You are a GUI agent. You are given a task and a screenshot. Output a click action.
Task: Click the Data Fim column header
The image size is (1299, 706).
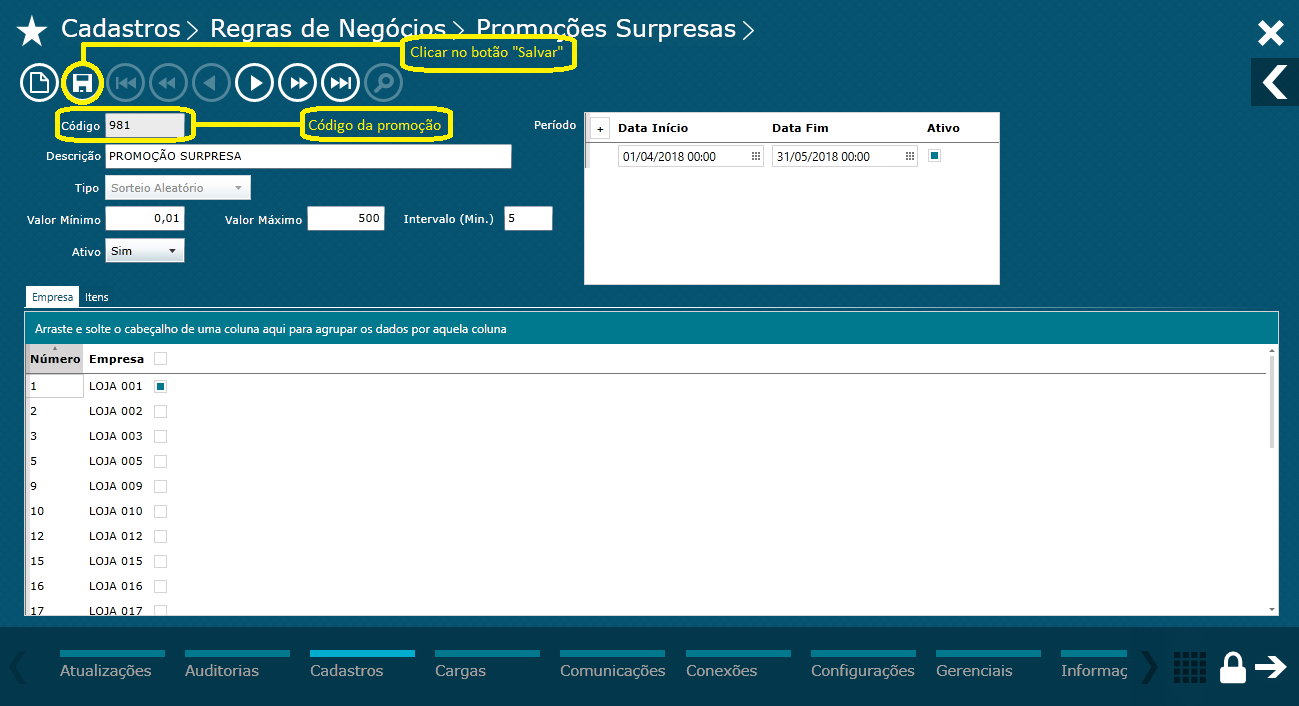click(800, 128)
